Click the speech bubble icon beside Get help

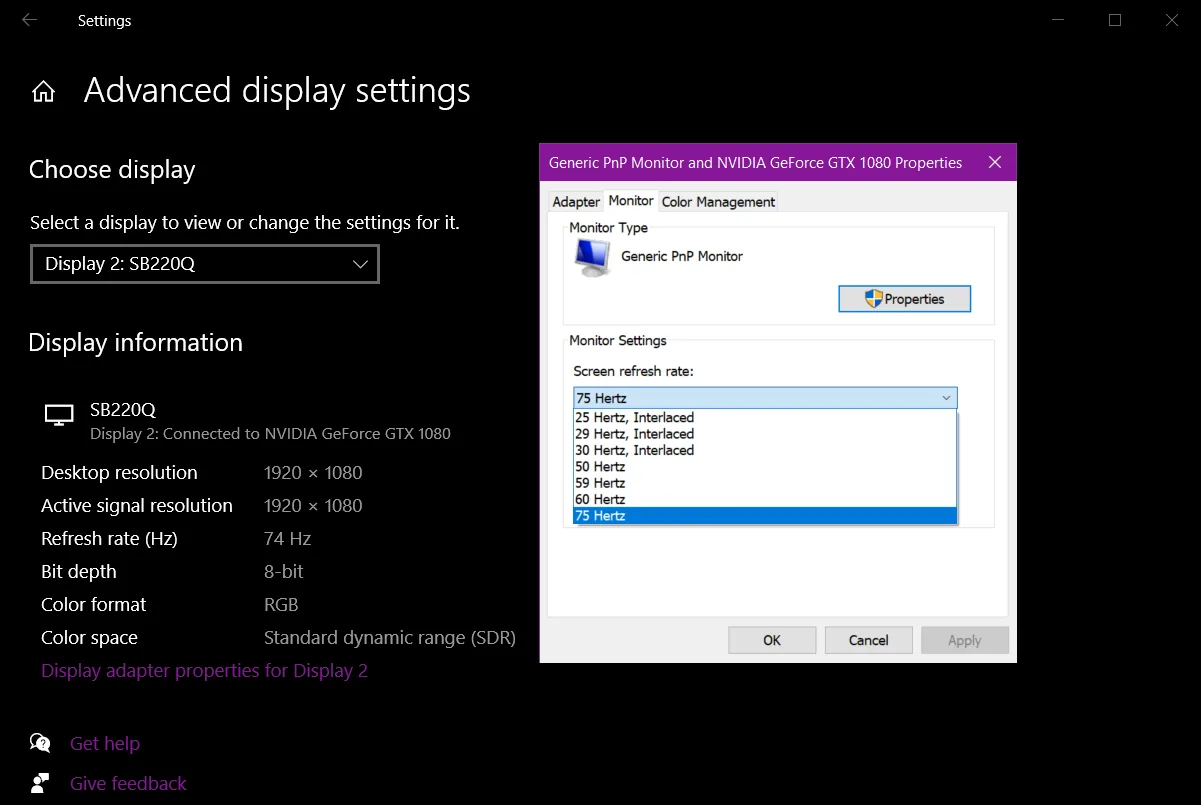coord(40,743)
